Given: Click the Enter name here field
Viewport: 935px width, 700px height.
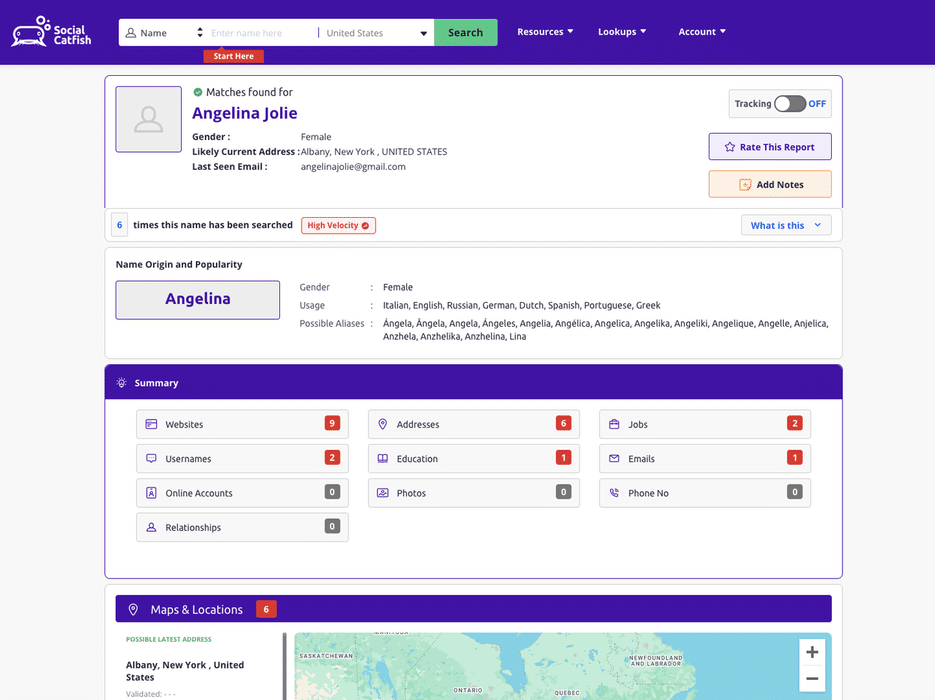Looking at the screenshot, I should coord(260,33).
